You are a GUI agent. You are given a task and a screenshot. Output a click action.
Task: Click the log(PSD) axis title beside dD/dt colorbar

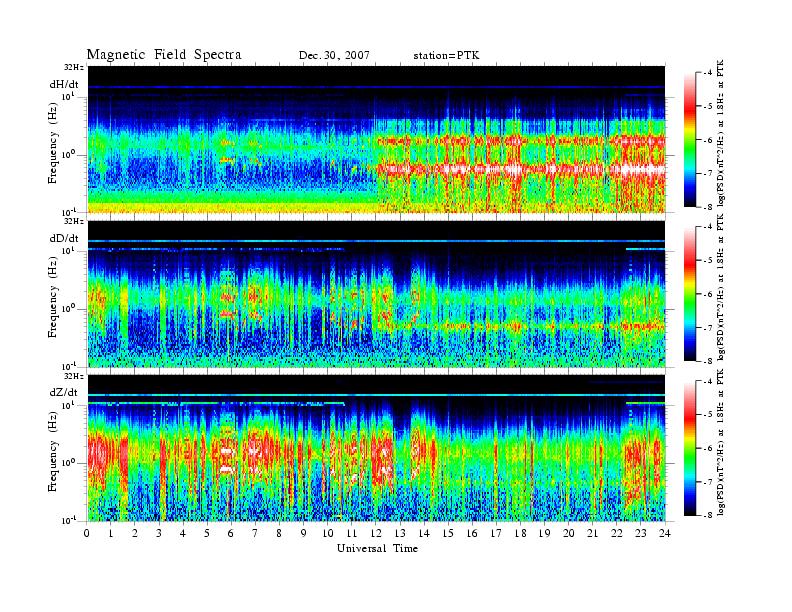point(721,287)
